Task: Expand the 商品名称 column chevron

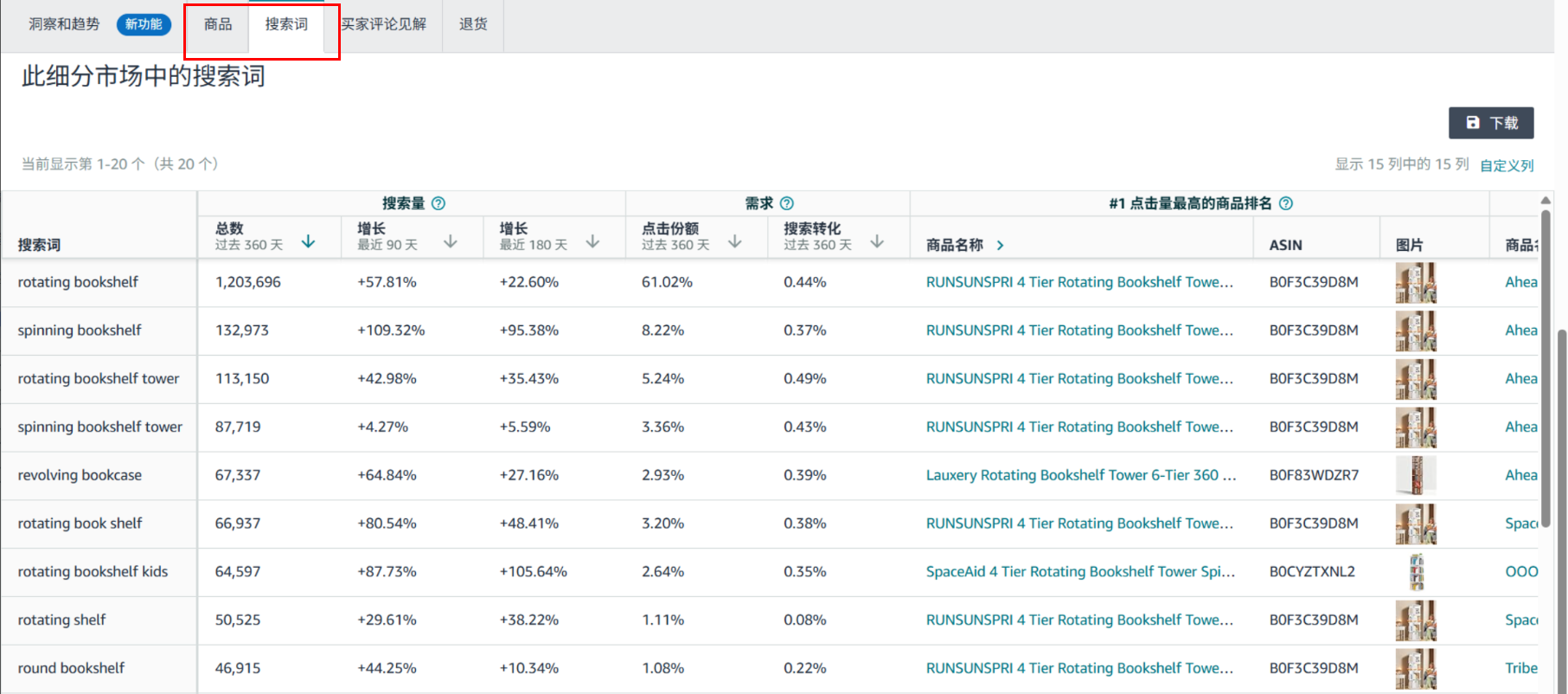Action: coord(1001,246)
